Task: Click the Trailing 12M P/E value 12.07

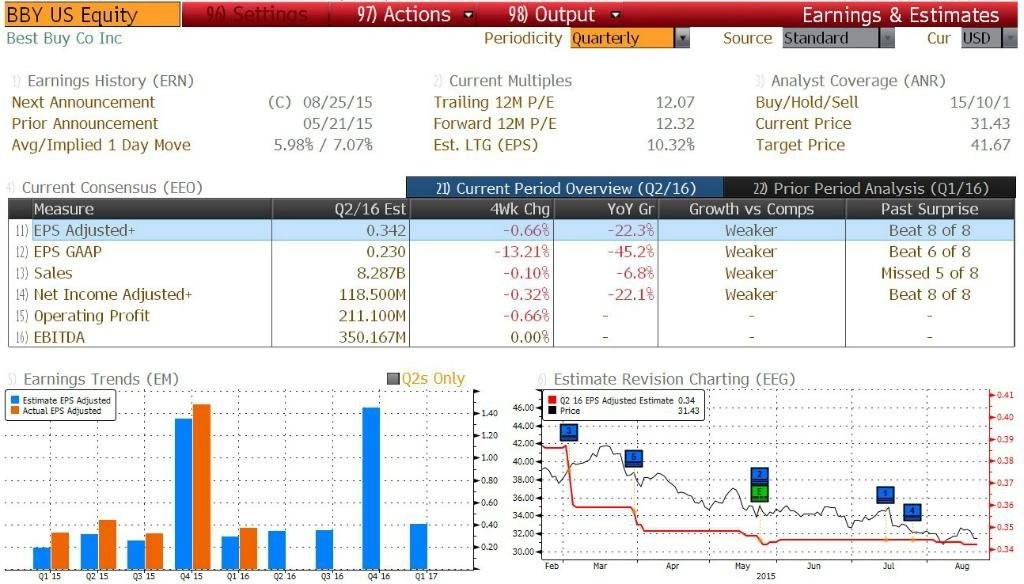Action: 675,103
